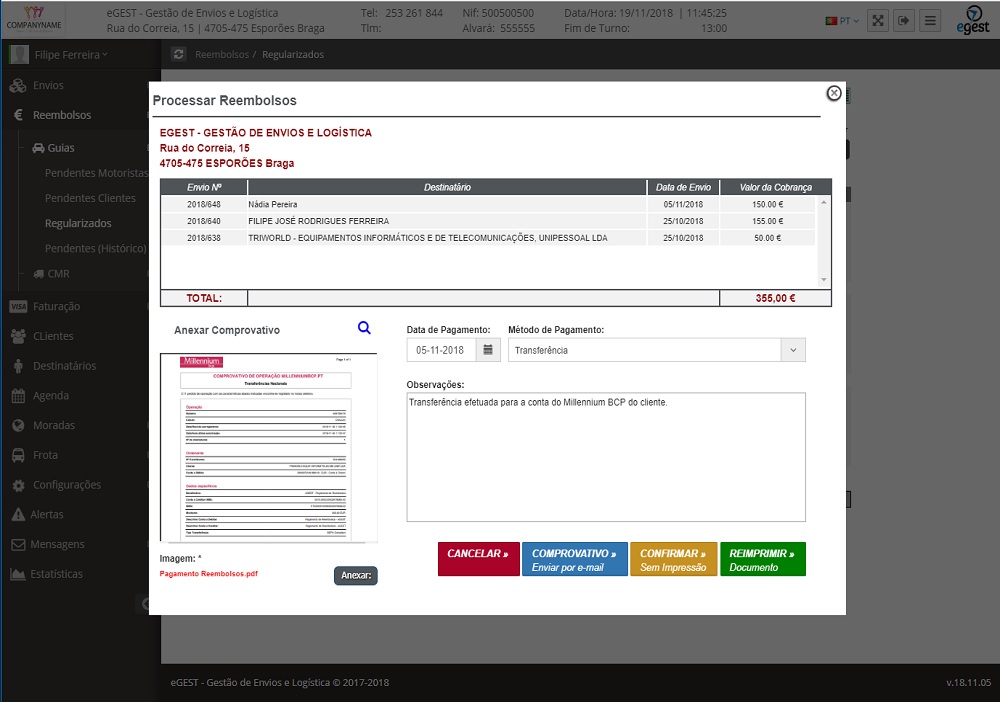This screenshot has height=702, width=1000.
Task: Open the attached receipt thumbnail preview
Action: (268, 447)
